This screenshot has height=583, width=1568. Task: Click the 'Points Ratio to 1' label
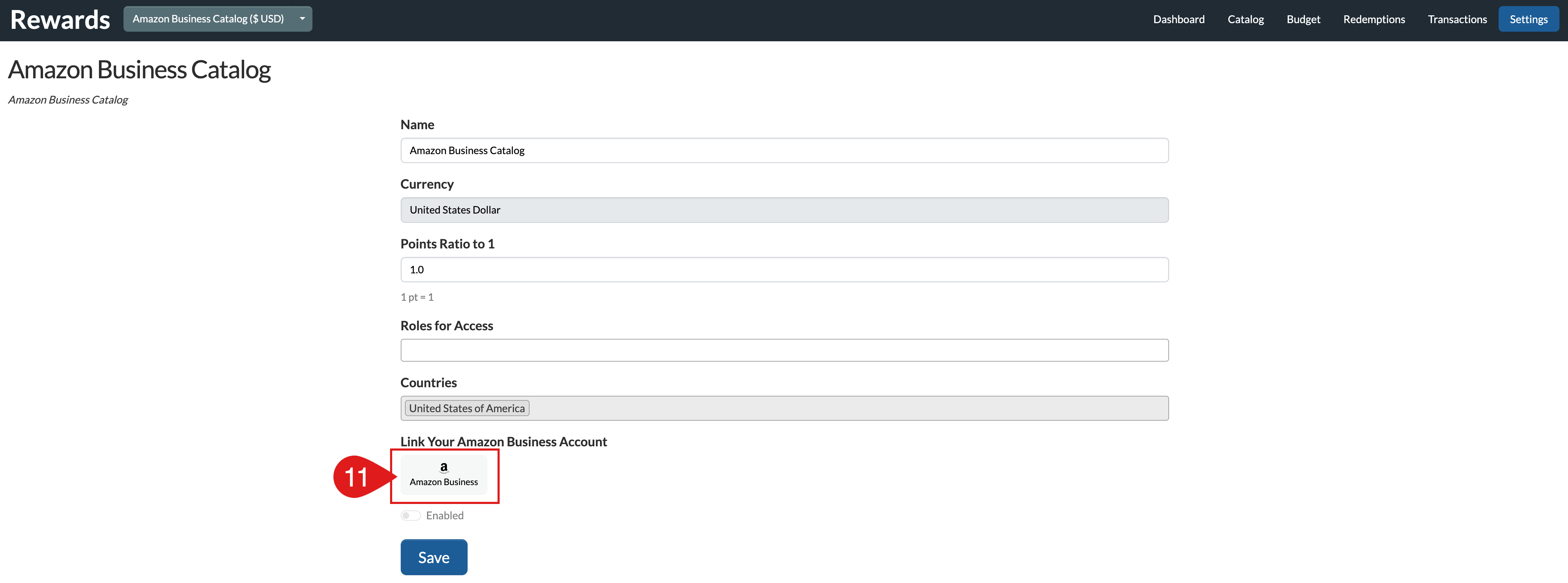tap(447, 244)
